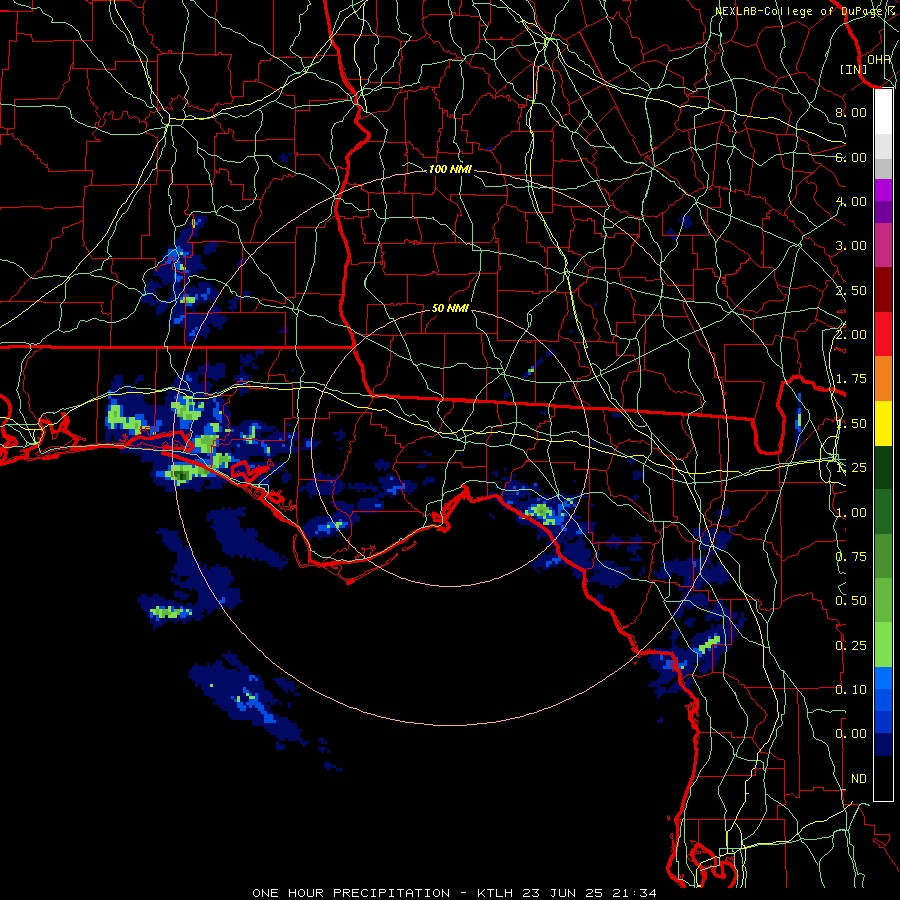This screenshot has width=900, height=900.
Task: Click the 8.00 legend value
Action: click(x=851, y=112)
